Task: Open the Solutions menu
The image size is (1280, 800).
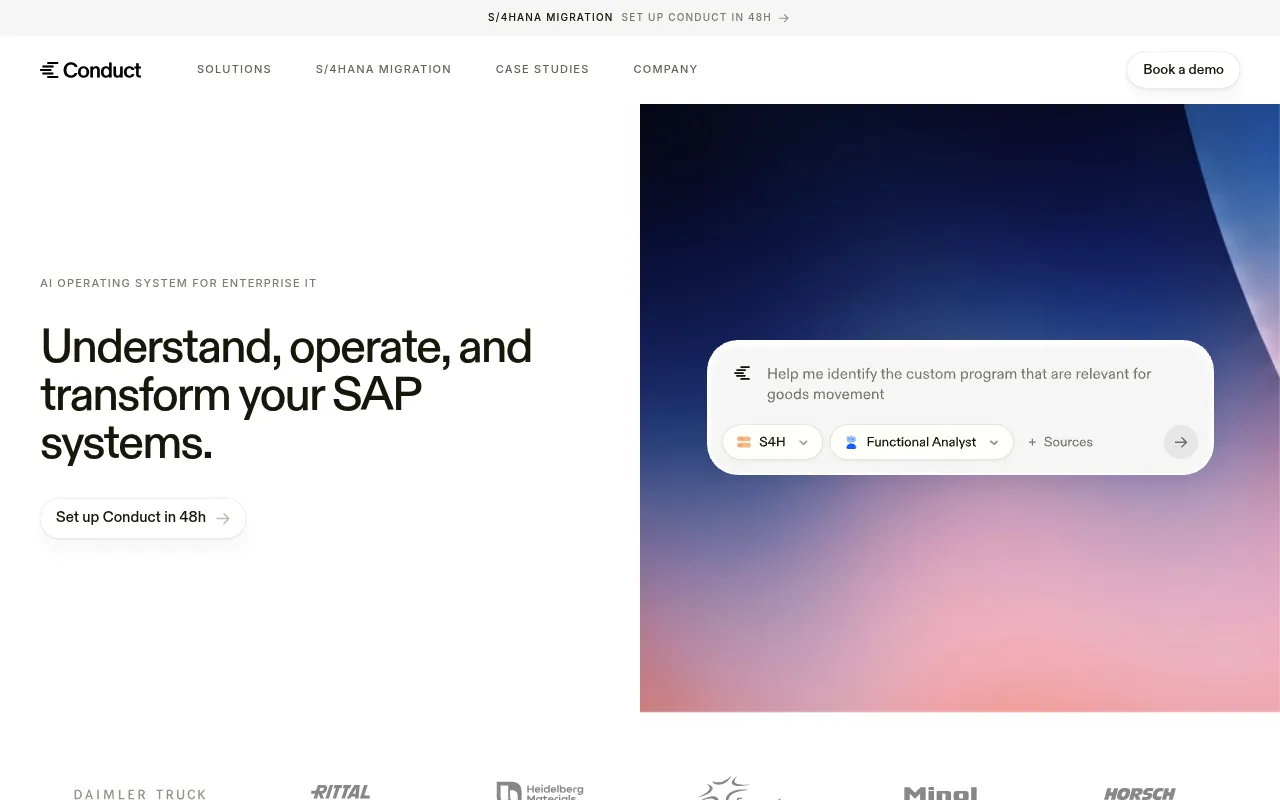Action: (234, 69)
